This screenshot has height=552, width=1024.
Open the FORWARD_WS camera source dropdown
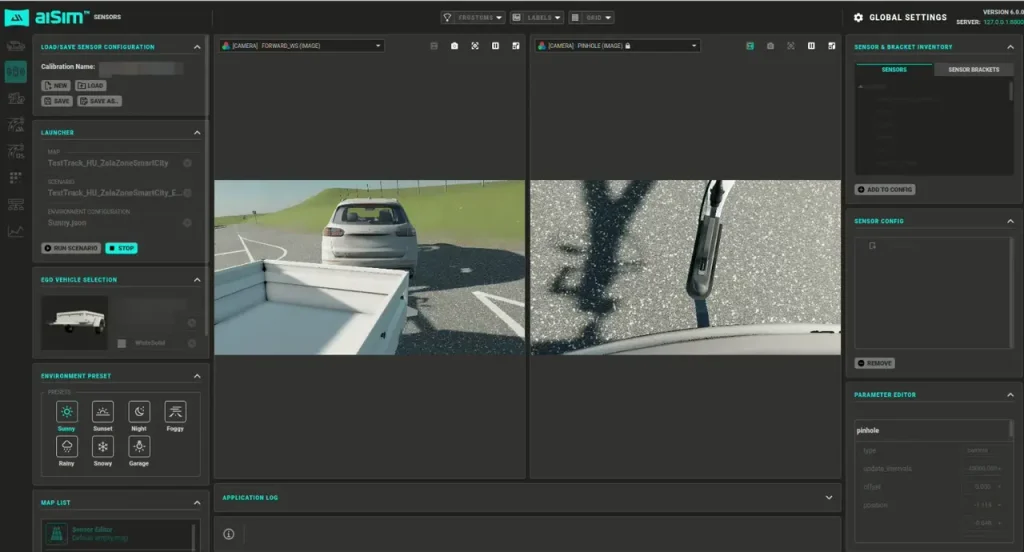pos(302,46)
